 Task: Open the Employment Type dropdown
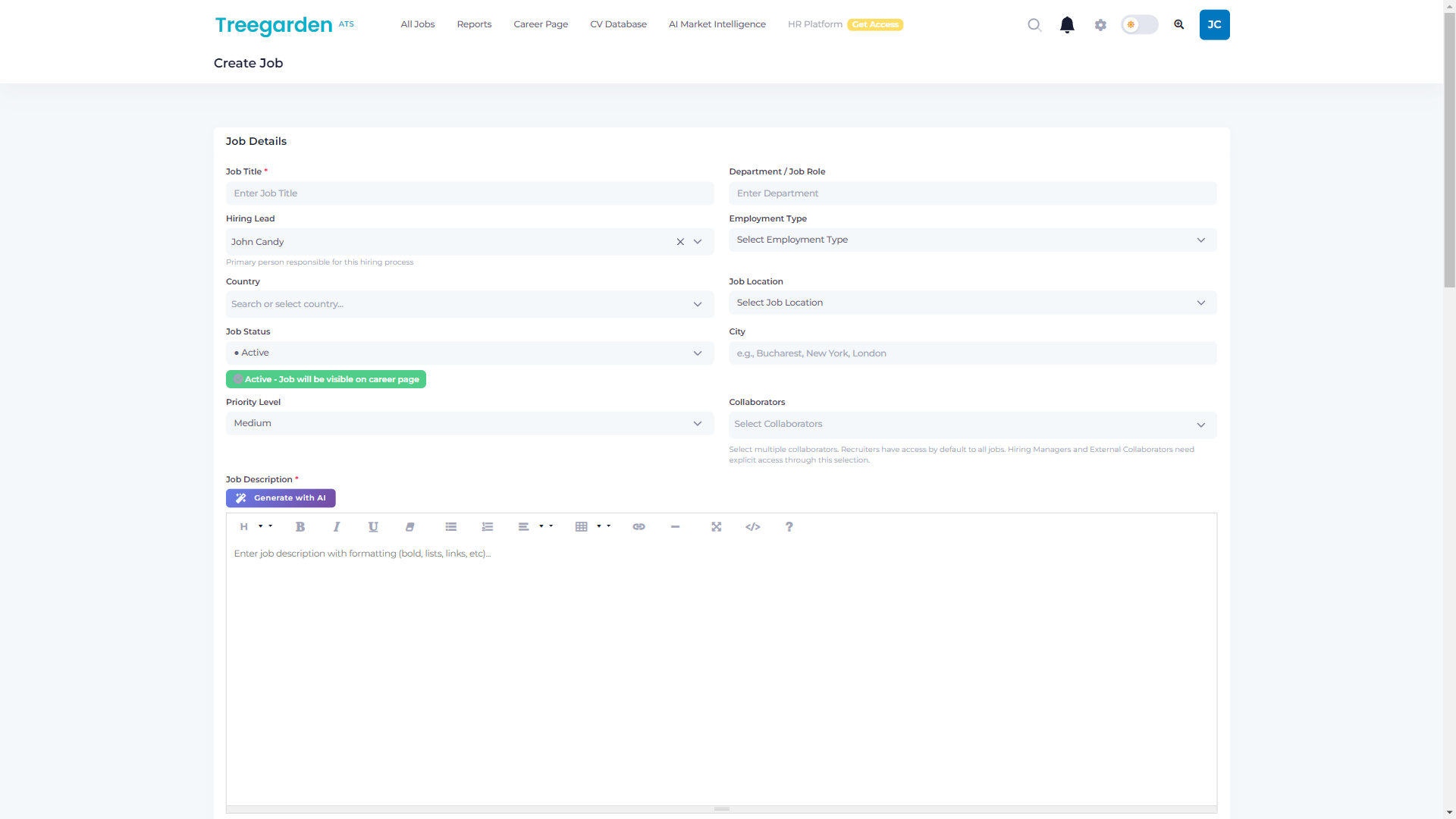973,240
